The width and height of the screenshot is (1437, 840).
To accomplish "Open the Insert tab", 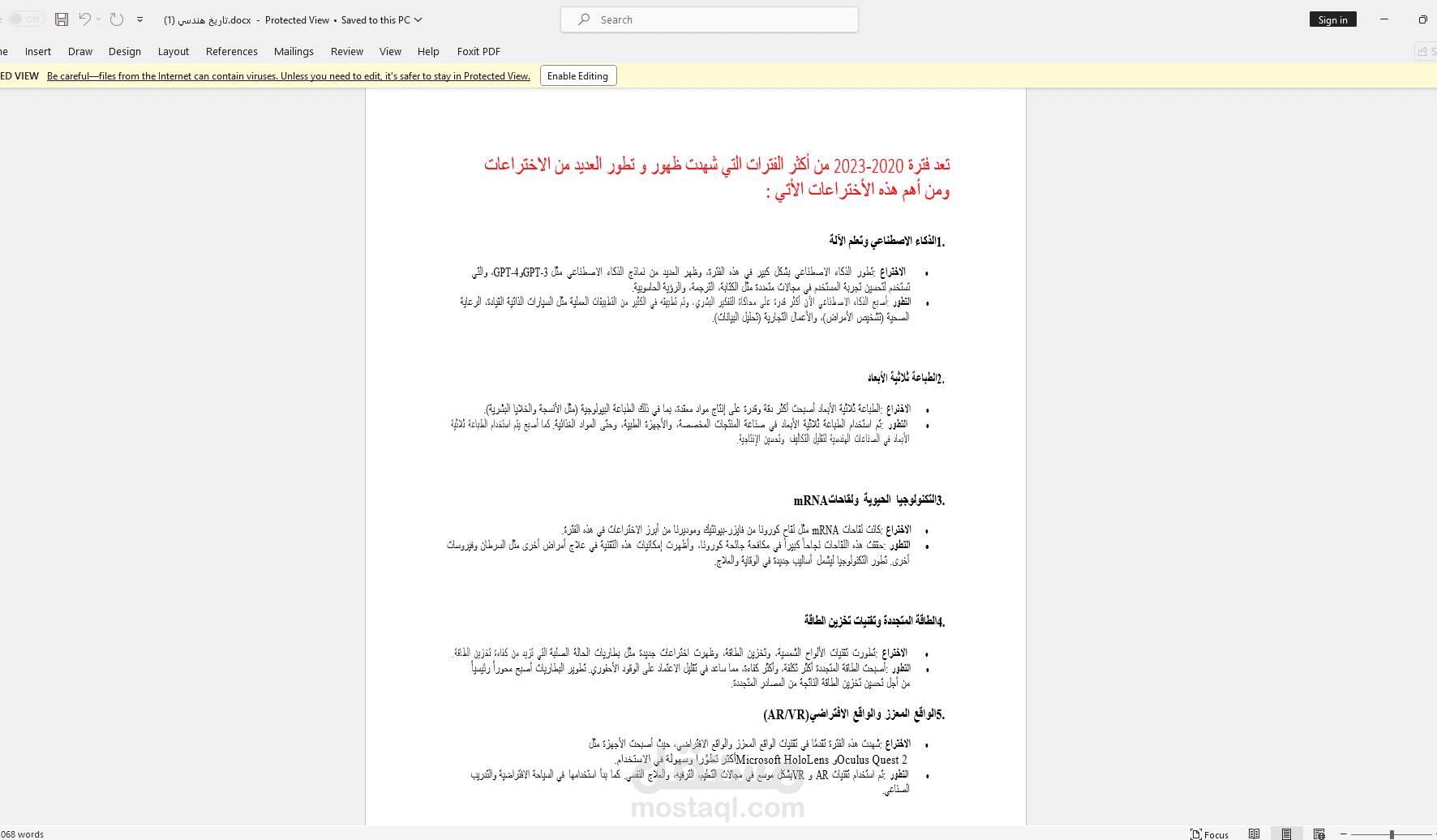I will pos(38,51).
